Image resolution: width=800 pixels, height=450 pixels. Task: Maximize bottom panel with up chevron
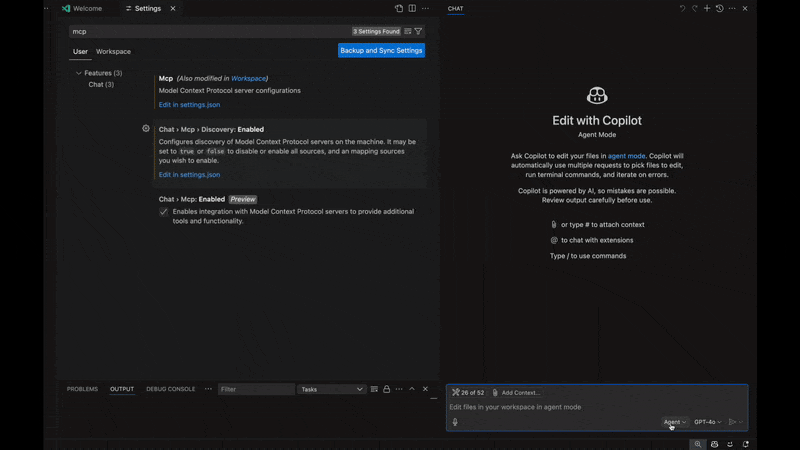(412, 389)
